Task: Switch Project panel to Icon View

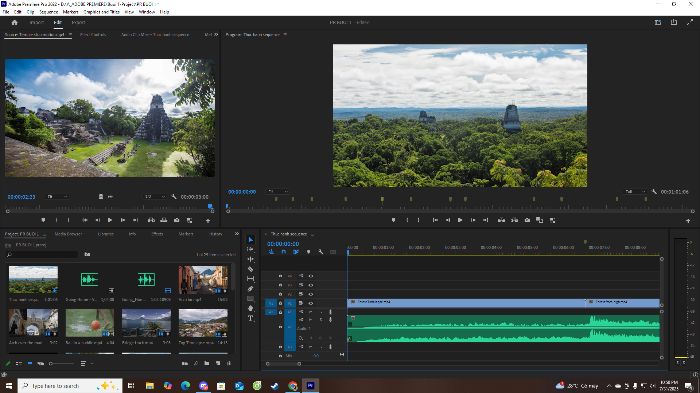Action: tap(29, 364)
